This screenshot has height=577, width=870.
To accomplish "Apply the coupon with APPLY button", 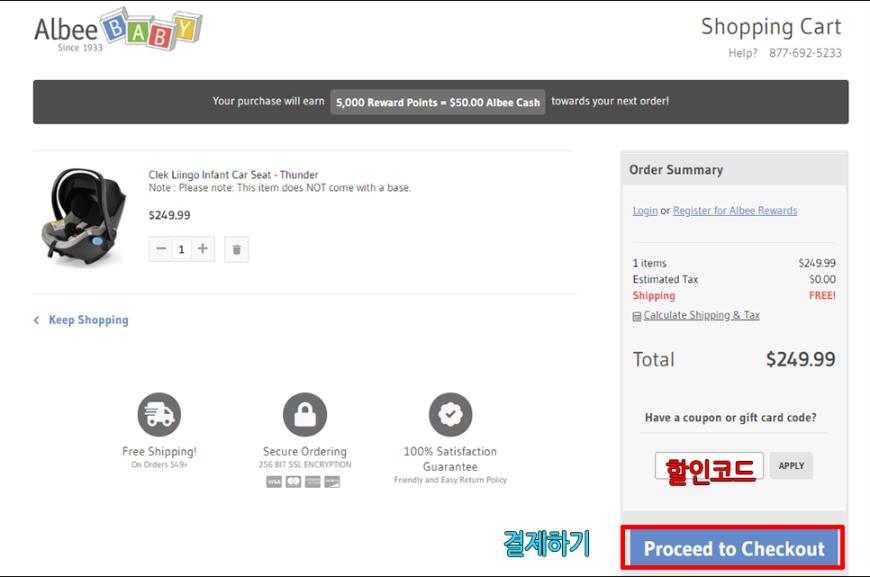I will [x=791, y=466].
